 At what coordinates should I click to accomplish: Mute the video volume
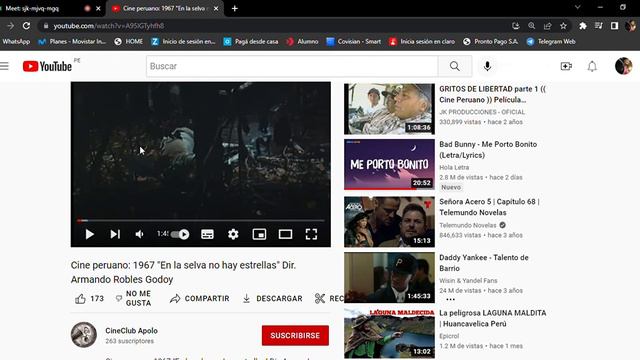click(x=140, y=234)
